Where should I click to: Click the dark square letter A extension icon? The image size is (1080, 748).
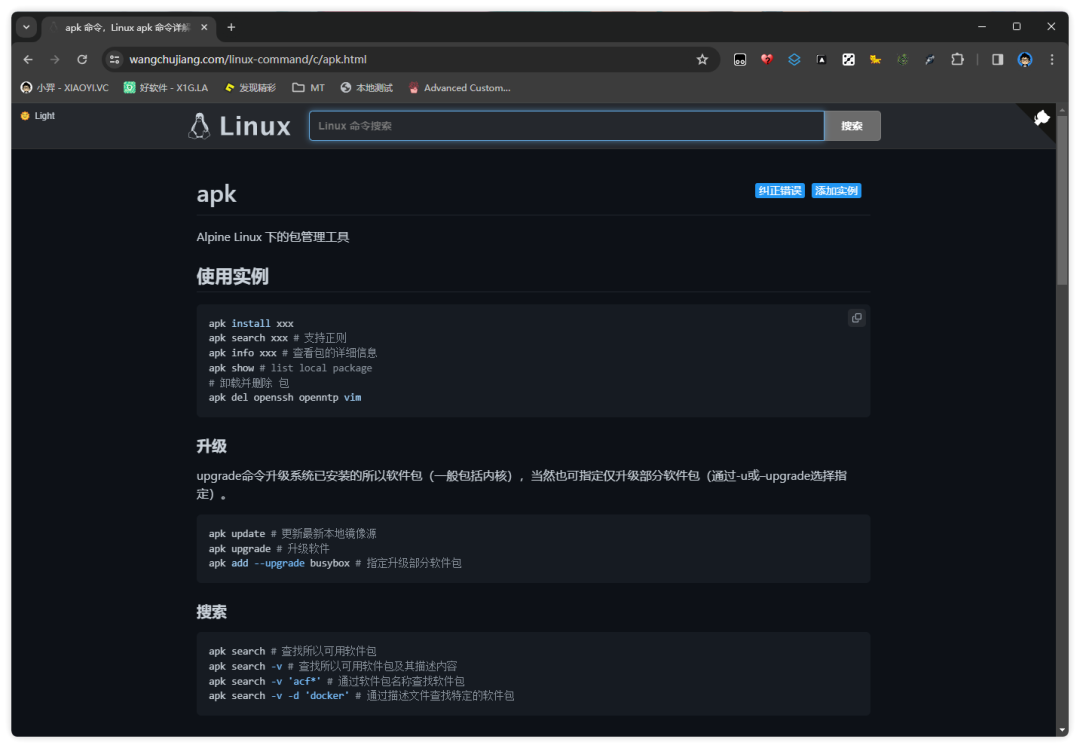click(x=821, y=60)
